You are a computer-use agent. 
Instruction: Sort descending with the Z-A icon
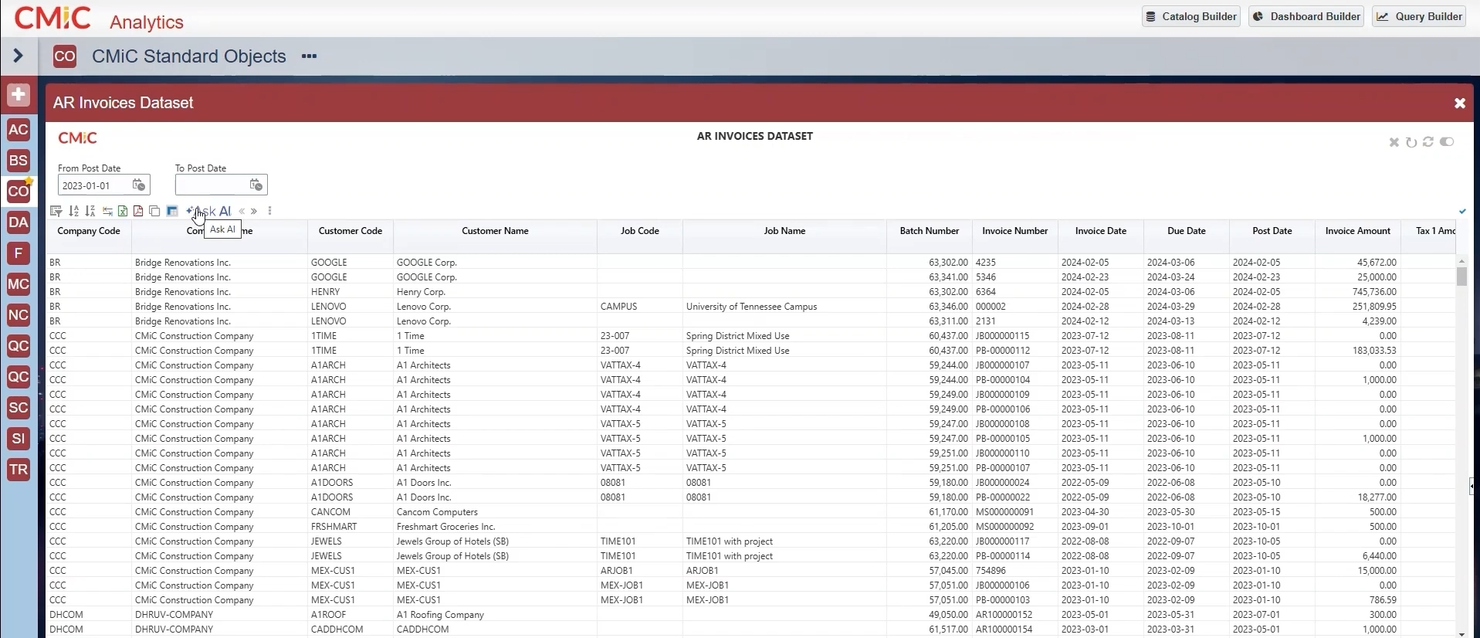90,211
